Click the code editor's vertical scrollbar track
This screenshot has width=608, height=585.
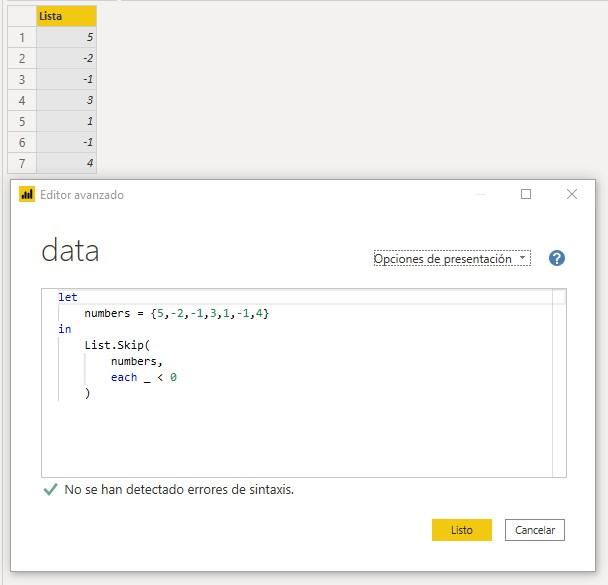coord(559,400)
